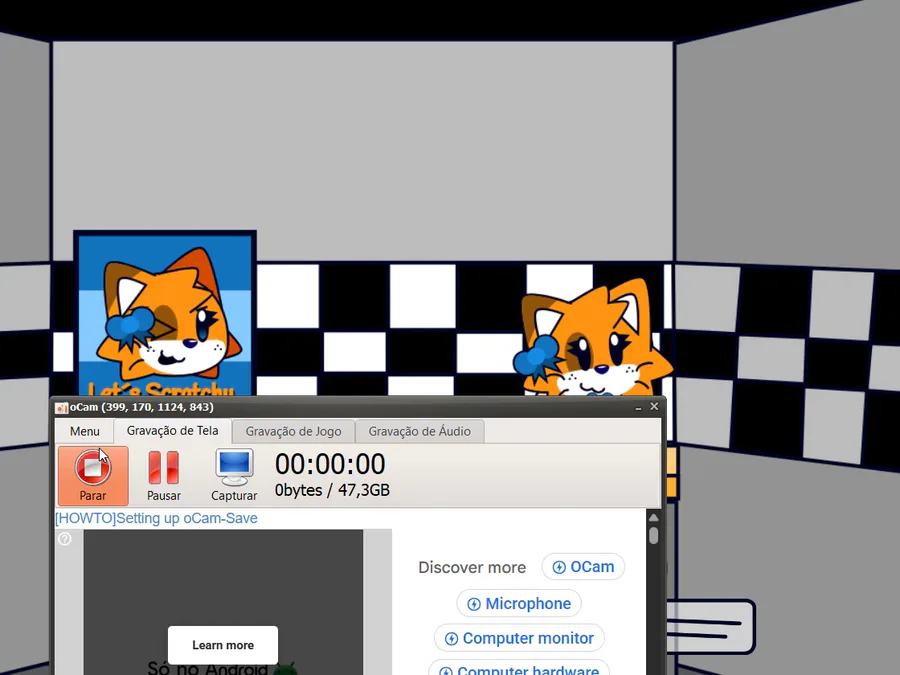Viewport: 900px width, 675px height.
Task: Click the 00:00:00 recording timer
Action: pos(330,464)
